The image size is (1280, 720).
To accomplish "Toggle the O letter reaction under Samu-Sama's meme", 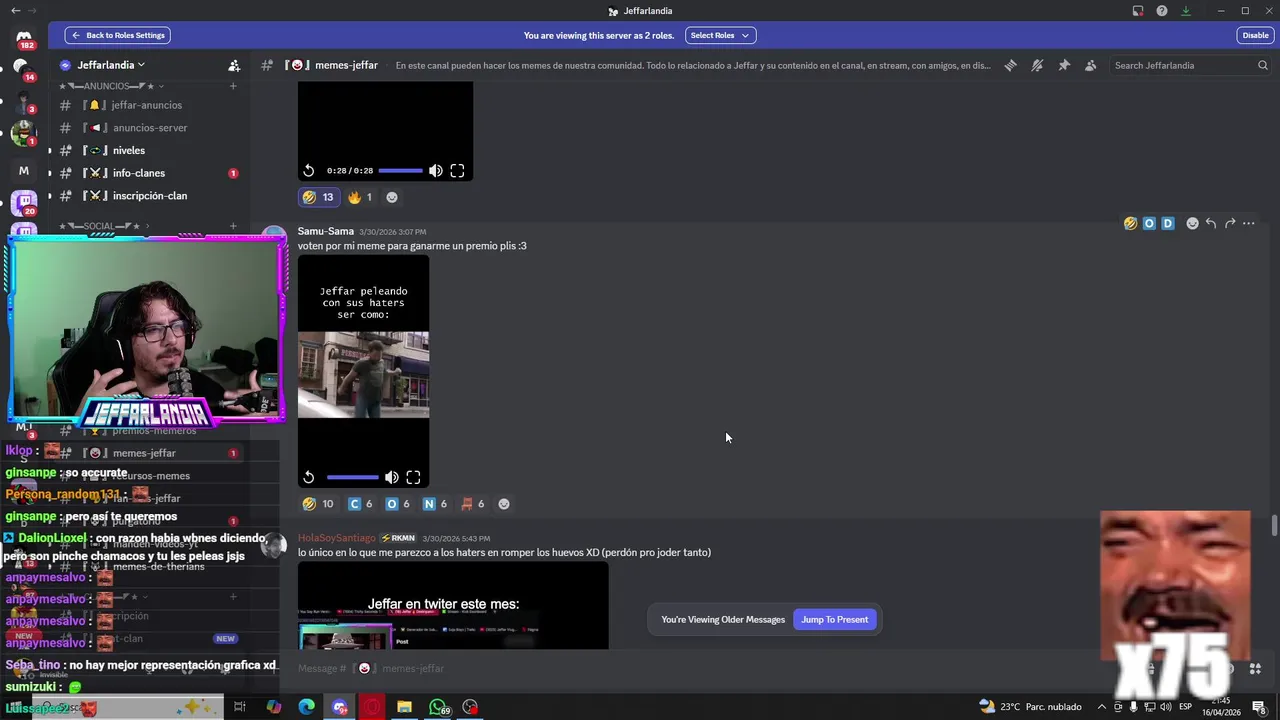I will pos(398,504).
